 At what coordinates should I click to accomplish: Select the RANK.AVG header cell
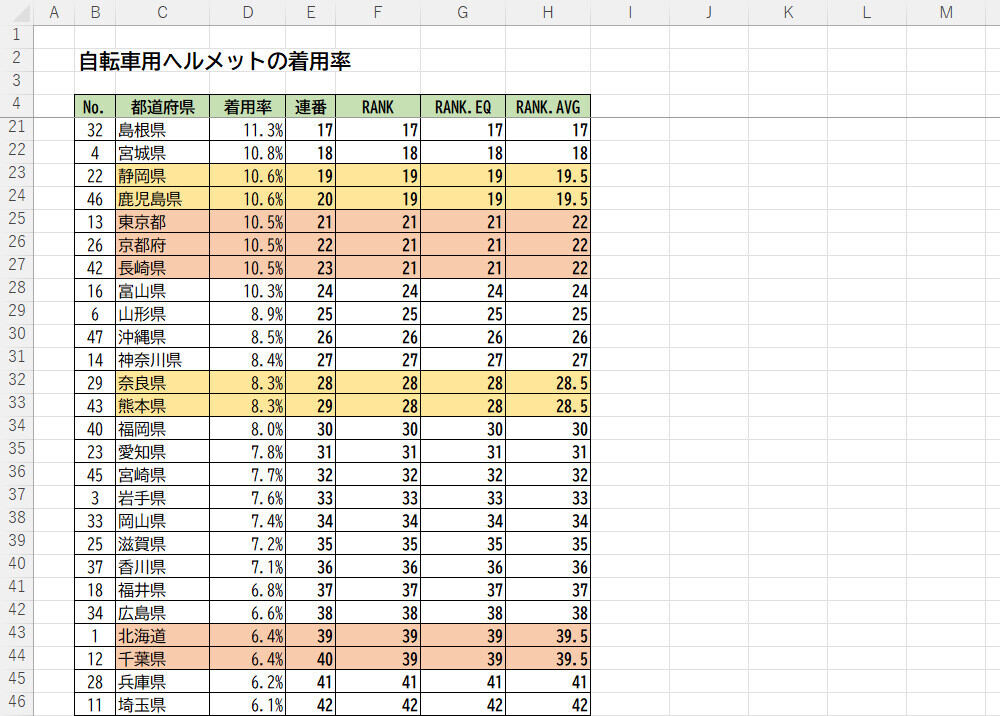(x=547, y=107)
